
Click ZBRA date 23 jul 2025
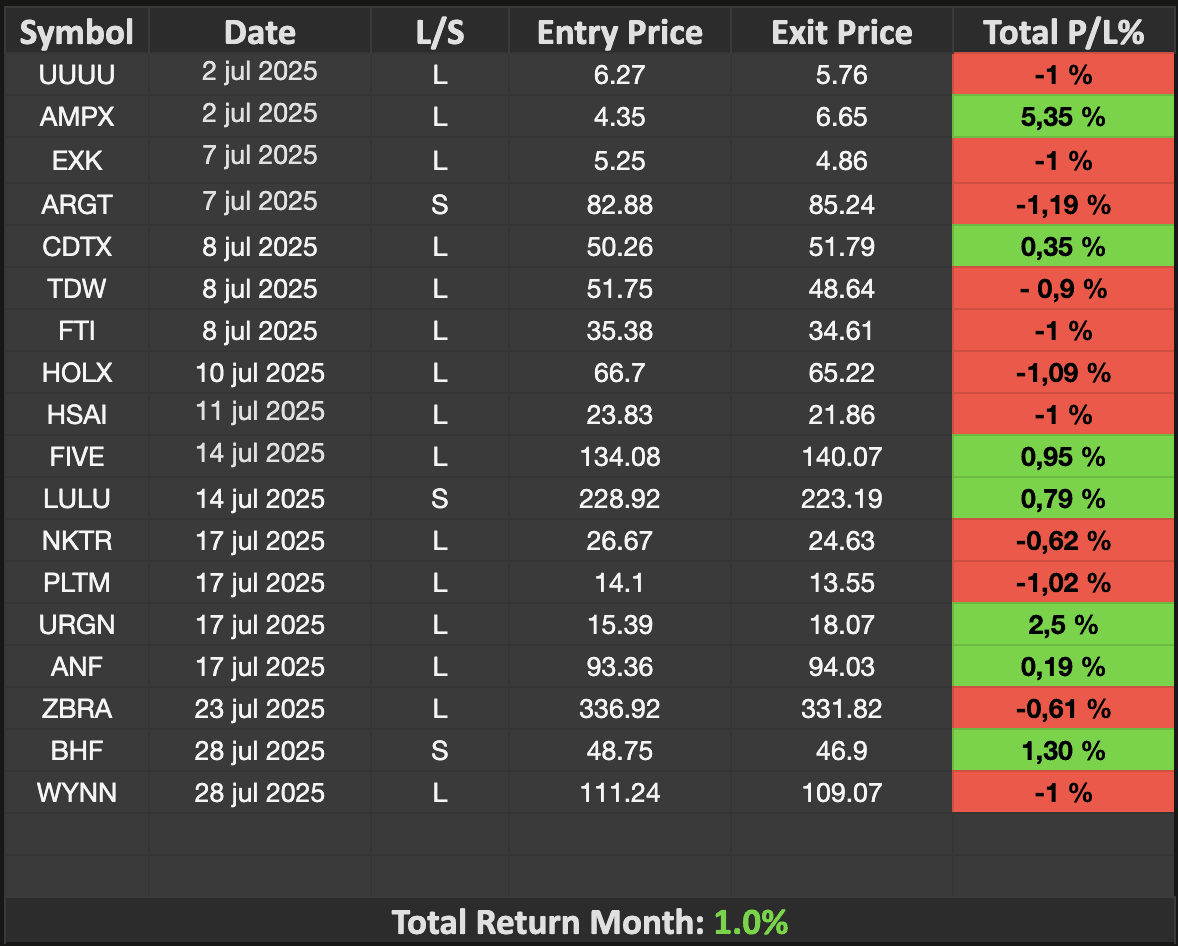(x=260, y=709)
